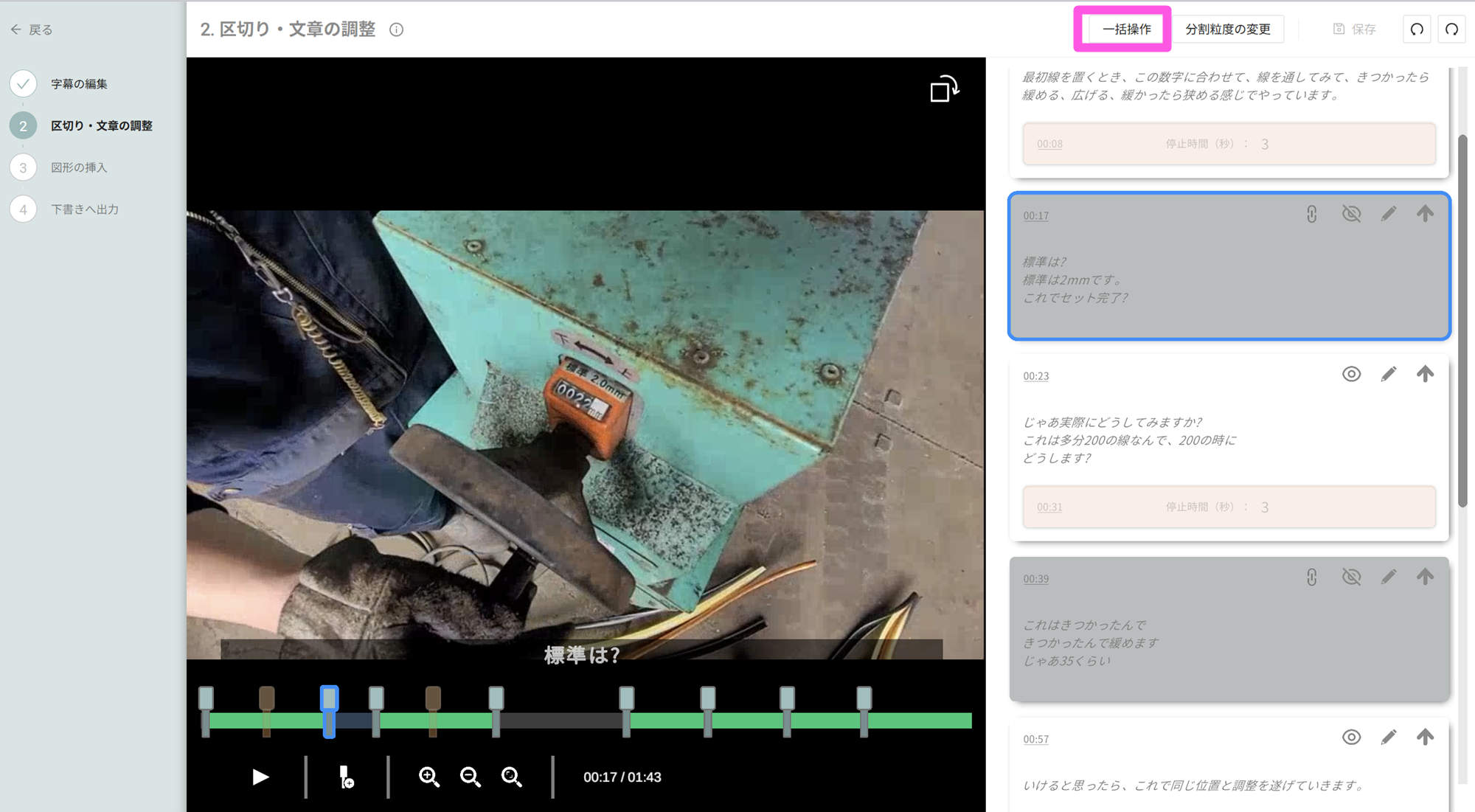
Task: Zoom out on the timeline
Action: tap(471, 777)
